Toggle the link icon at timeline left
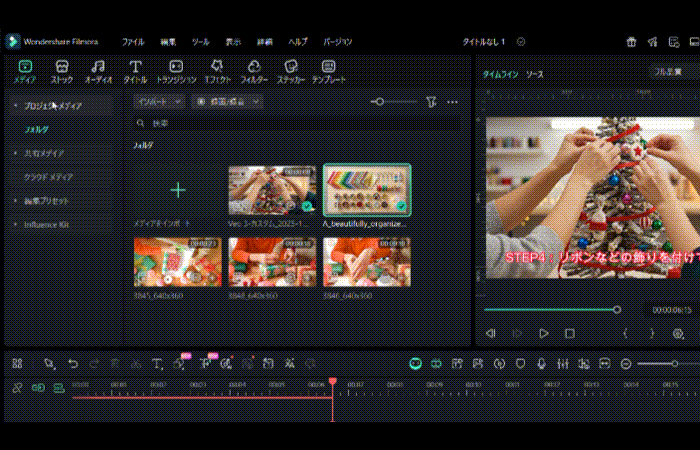This screenshot has width=700, height=450. tap(17, 388)
